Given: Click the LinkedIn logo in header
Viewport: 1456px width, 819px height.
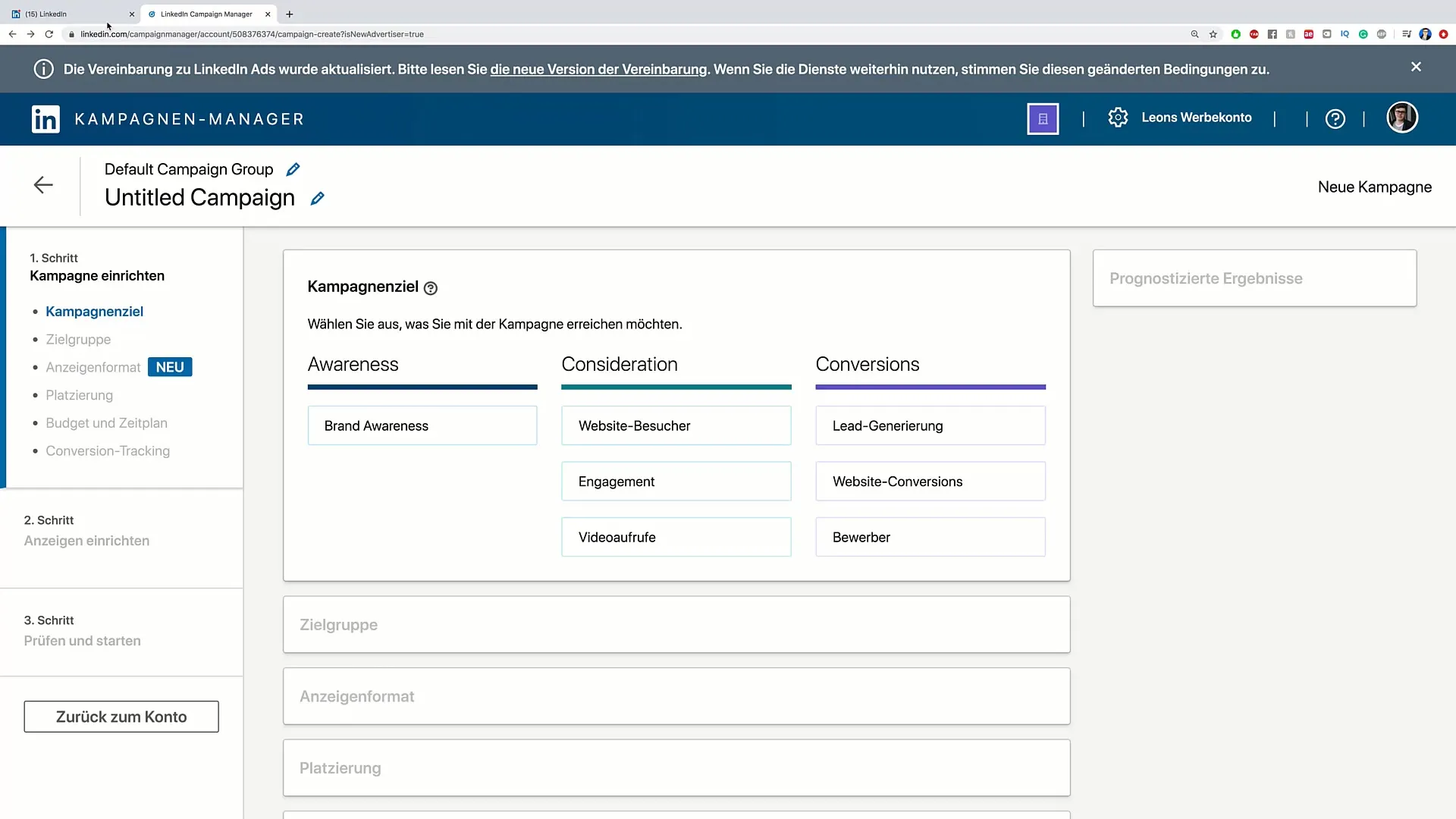Looking at the screenshot, I should click(x=45, y=119).
